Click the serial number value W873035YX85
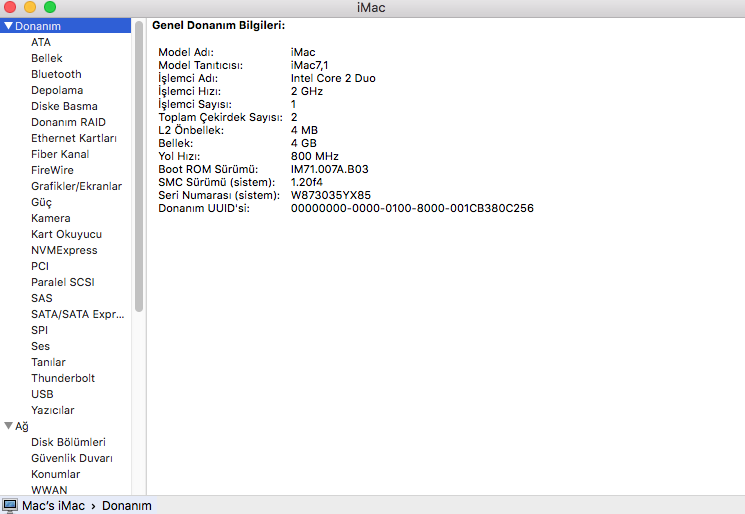This screenshot has width=745, height=514. (x=330, y=195)
